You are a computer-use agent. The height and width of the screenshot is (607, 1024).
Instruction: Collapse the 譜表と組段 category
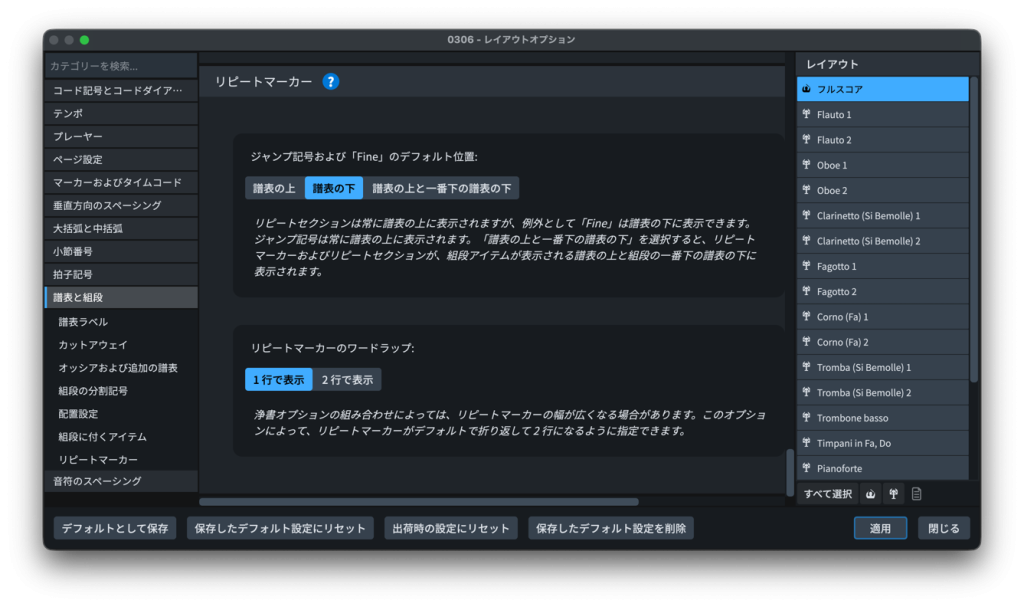120,297
